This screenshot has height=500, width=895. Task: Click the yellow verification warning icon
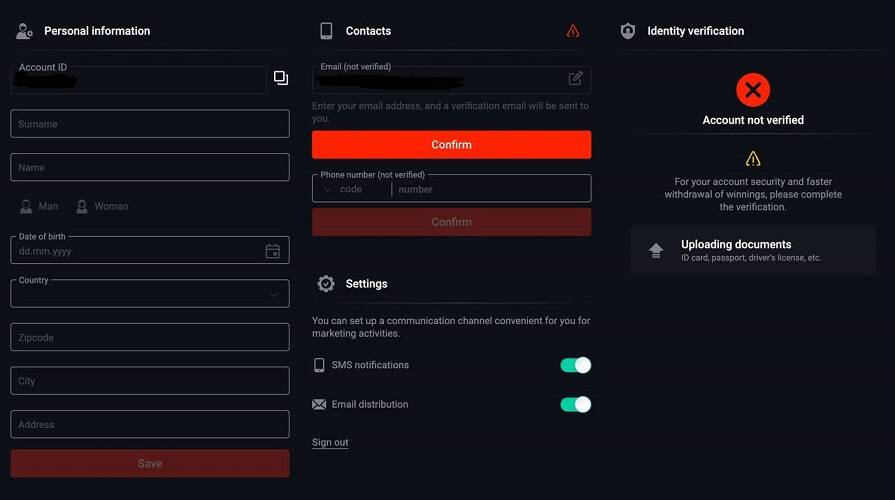[753, 159]
